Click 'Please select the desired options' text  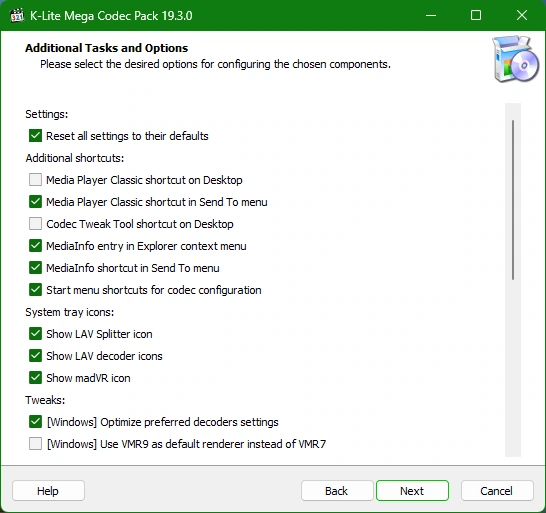pos(216,64)
